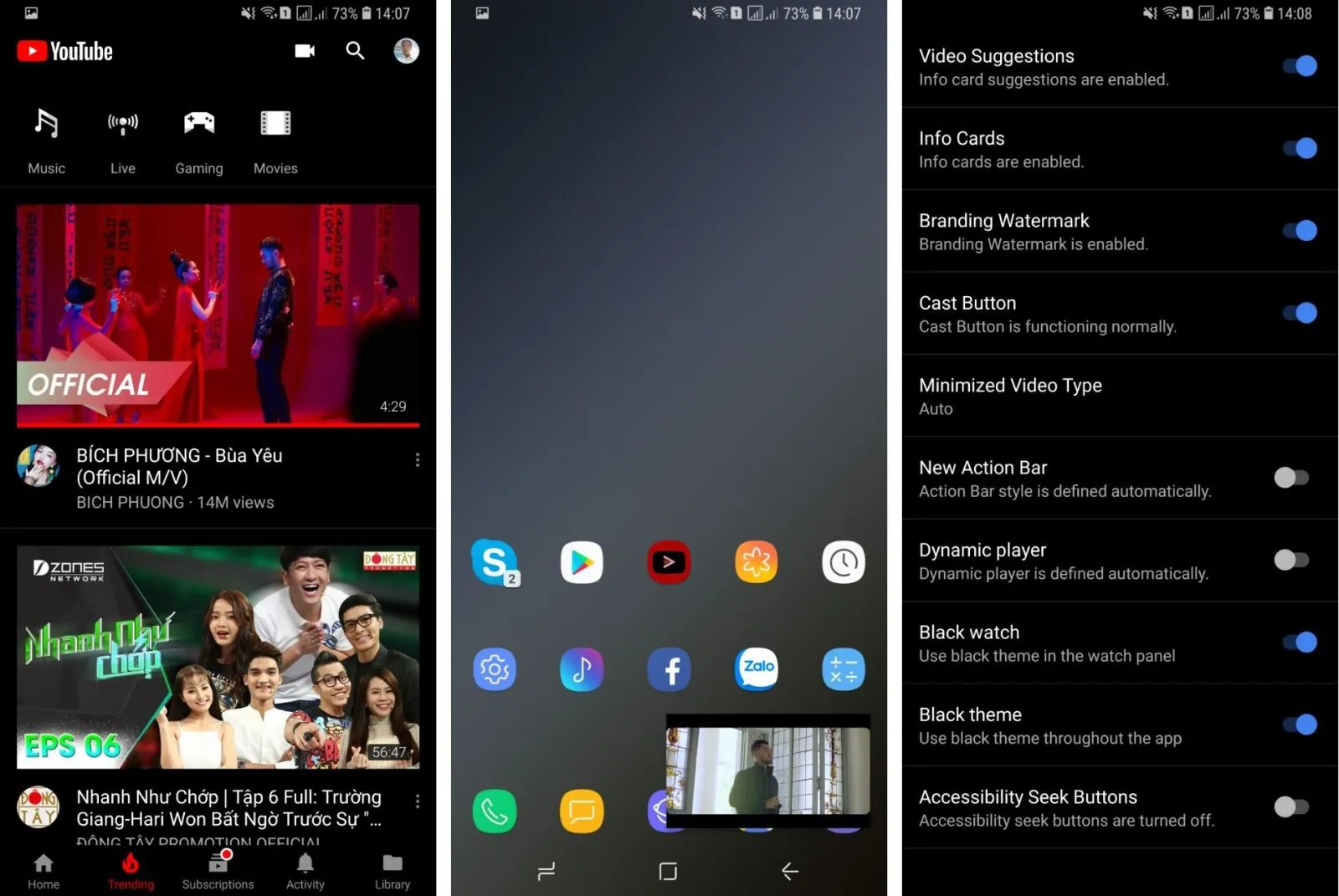Enable the New Action Bar toggle
This screenshot has height=896, width=1339.
coord(1291,478)
